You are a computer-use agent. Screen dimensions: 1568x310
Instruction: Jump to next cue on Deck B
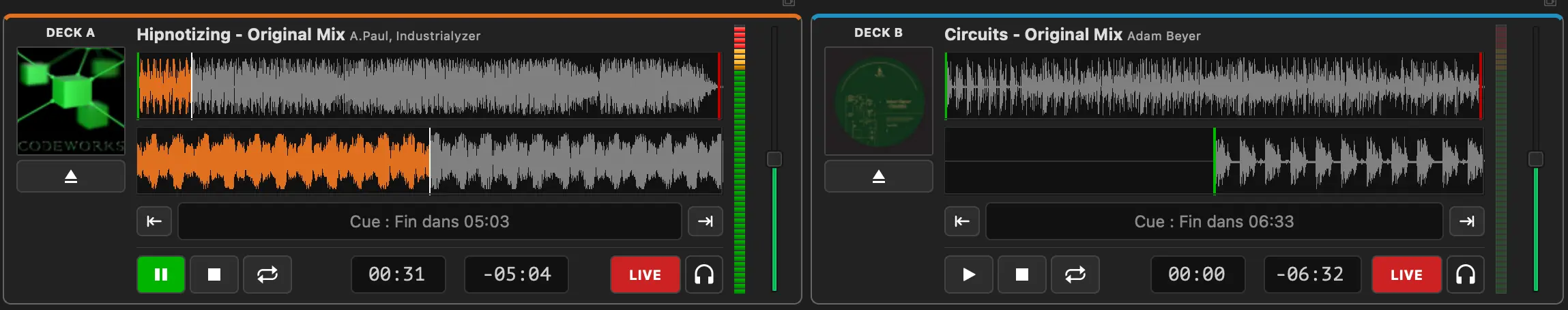point(1467,221)
